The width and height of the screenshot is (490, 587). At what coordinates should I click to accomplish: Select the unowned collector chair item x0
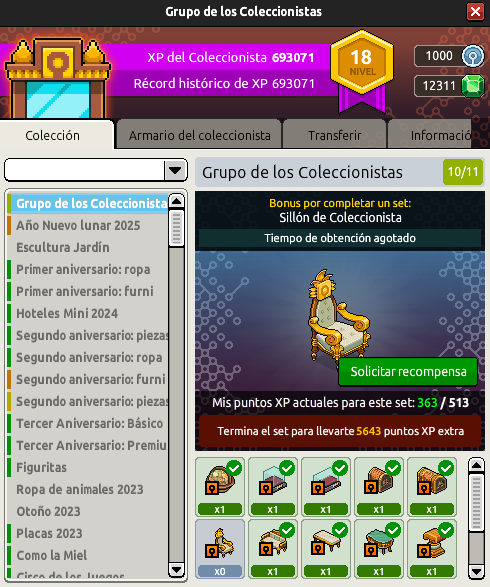click(220, 549)
